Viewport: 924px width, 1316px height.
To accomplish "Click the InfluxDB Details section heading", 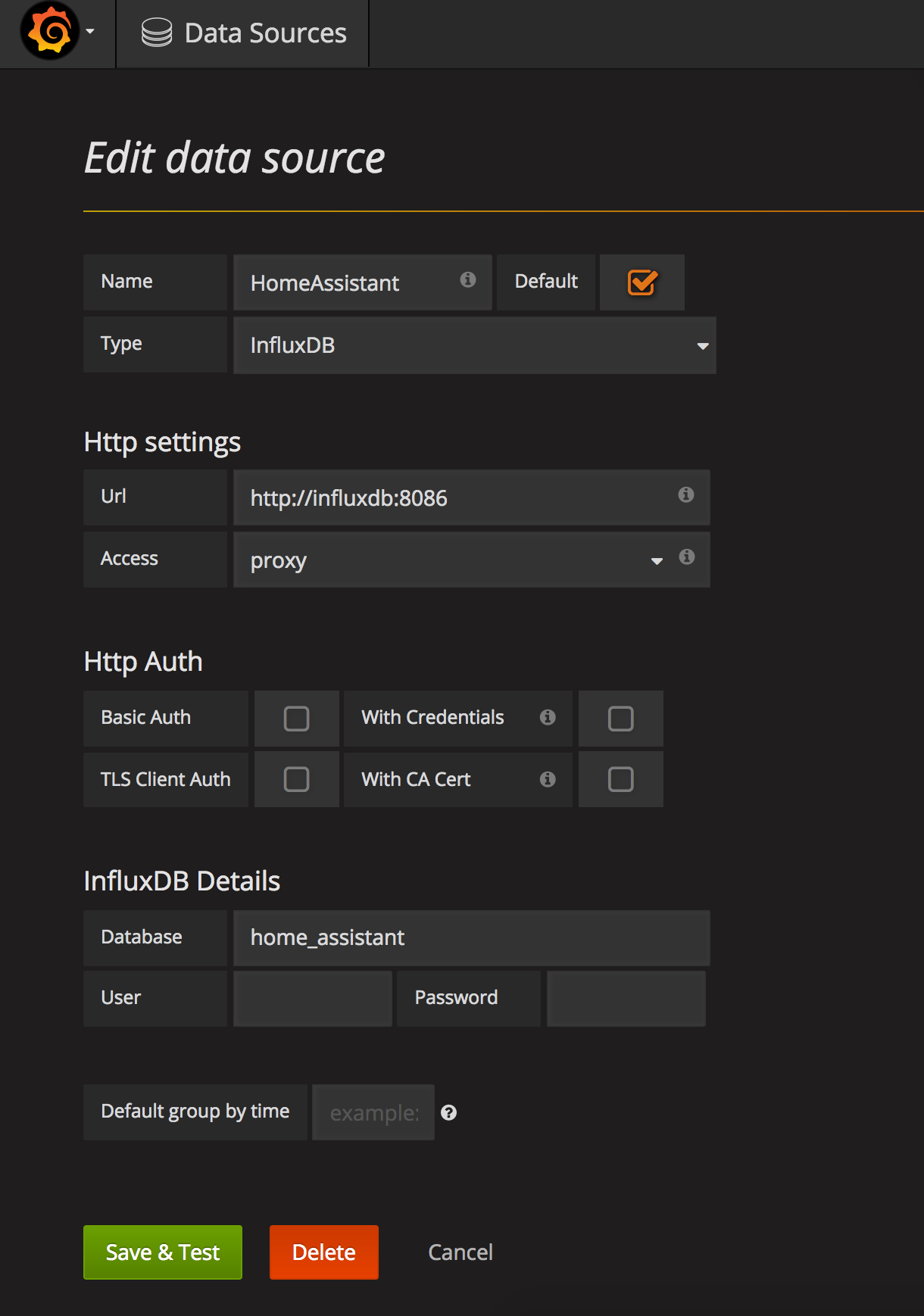I will (182, 881).
